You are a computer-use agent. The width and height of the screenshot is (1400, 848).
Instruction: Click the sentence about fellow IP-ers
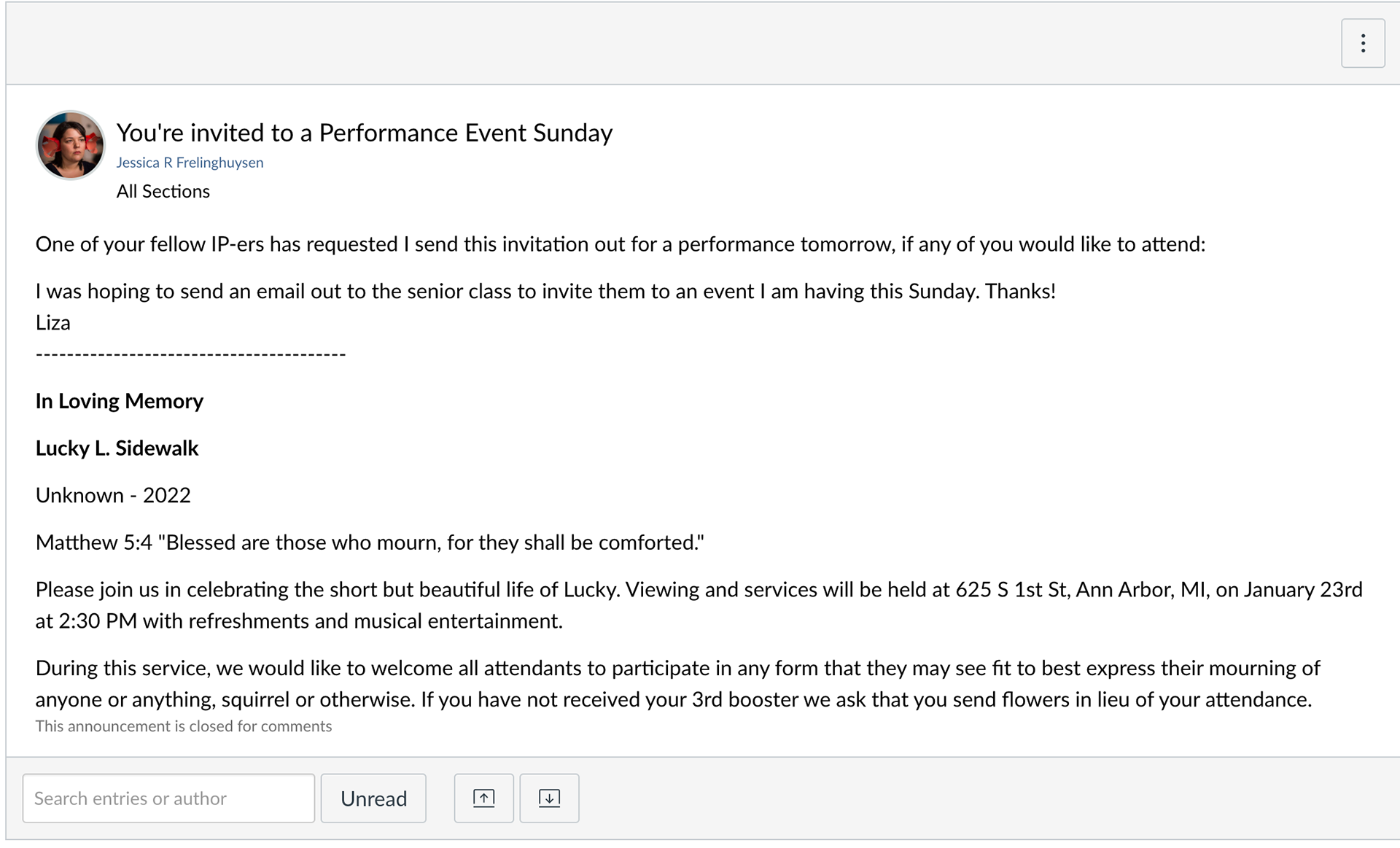click(x=621, y=244)
